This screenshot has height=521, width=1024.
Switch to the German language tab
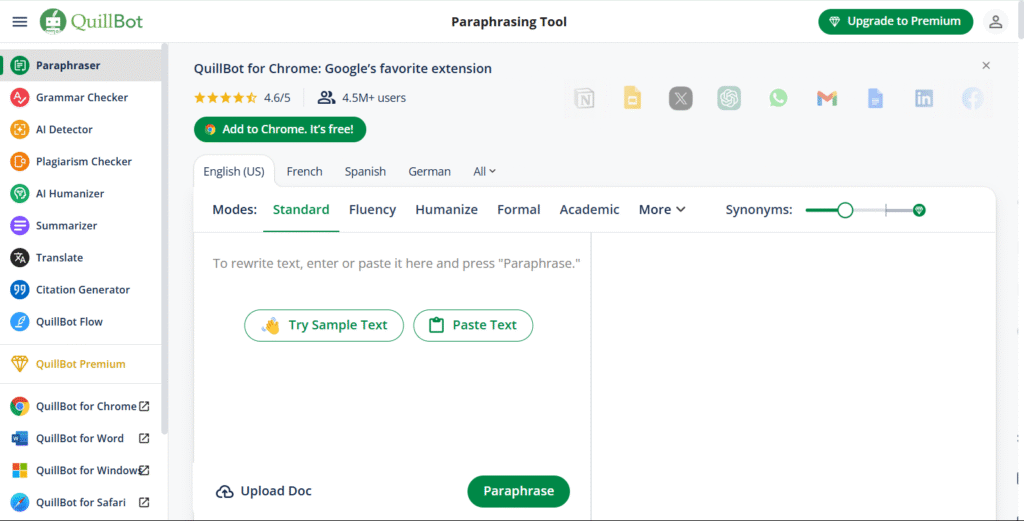[x=429, y=171]
